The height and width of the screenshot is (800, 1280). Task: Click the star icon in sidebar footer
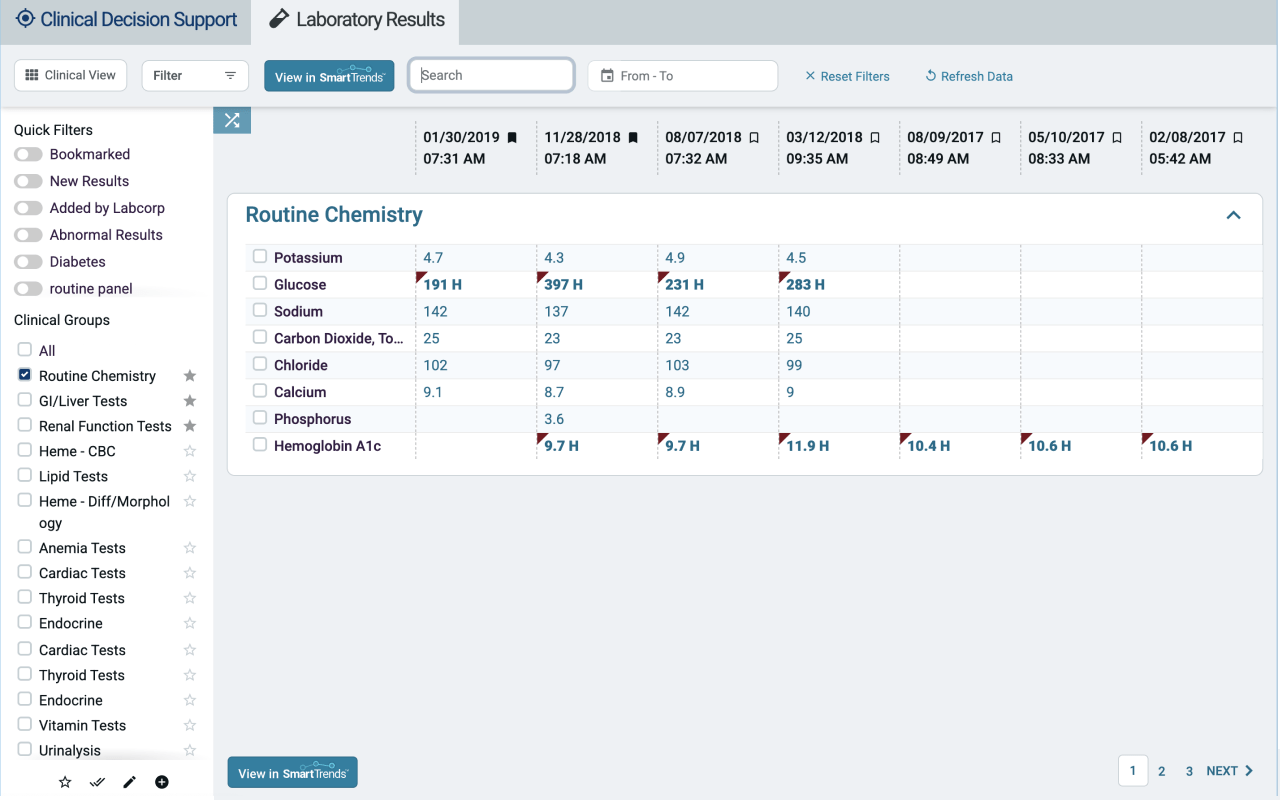pos(65,782)
